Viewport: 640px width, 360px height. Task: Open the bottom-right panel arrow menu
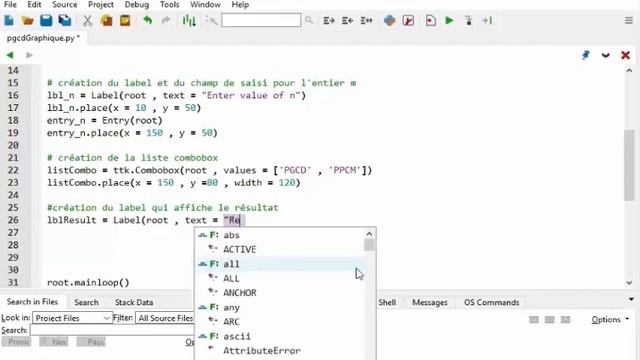(631, 300)
